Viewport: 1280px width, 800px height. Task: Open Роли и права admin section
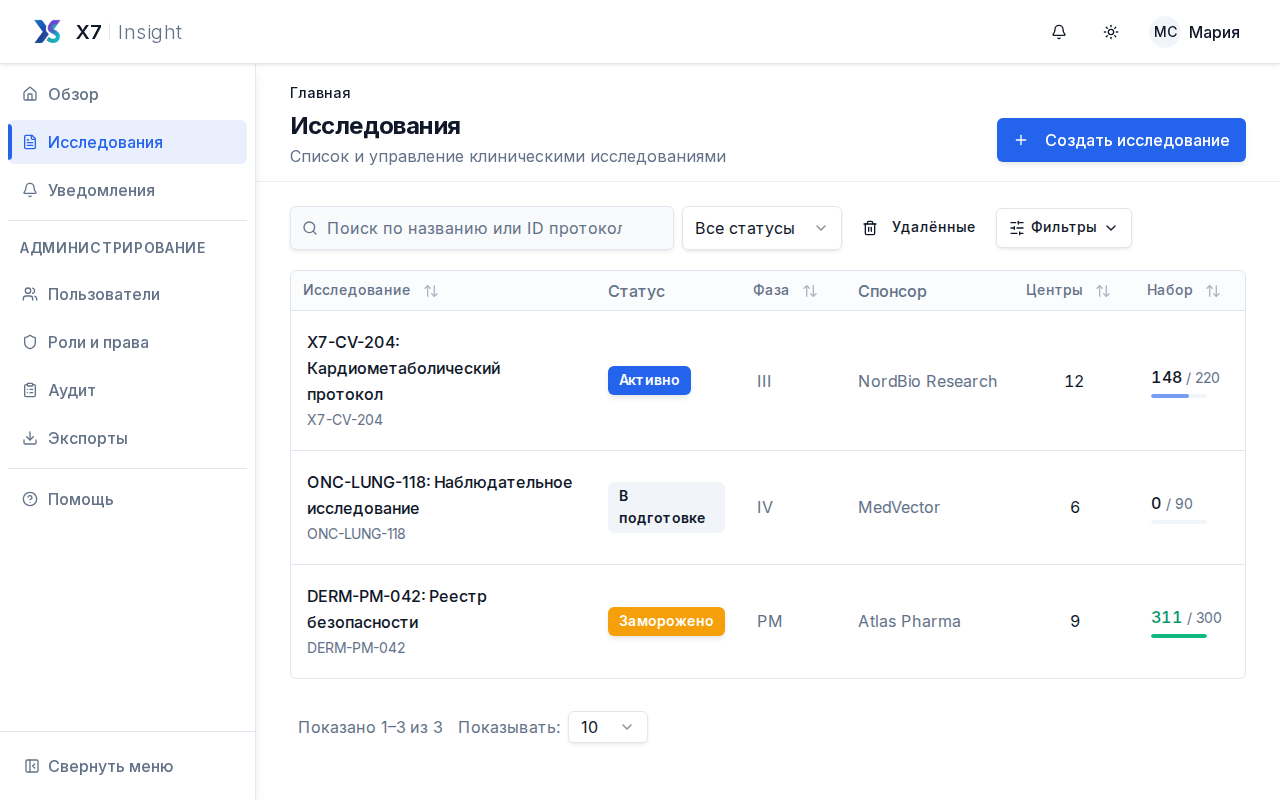pos(127,342)
